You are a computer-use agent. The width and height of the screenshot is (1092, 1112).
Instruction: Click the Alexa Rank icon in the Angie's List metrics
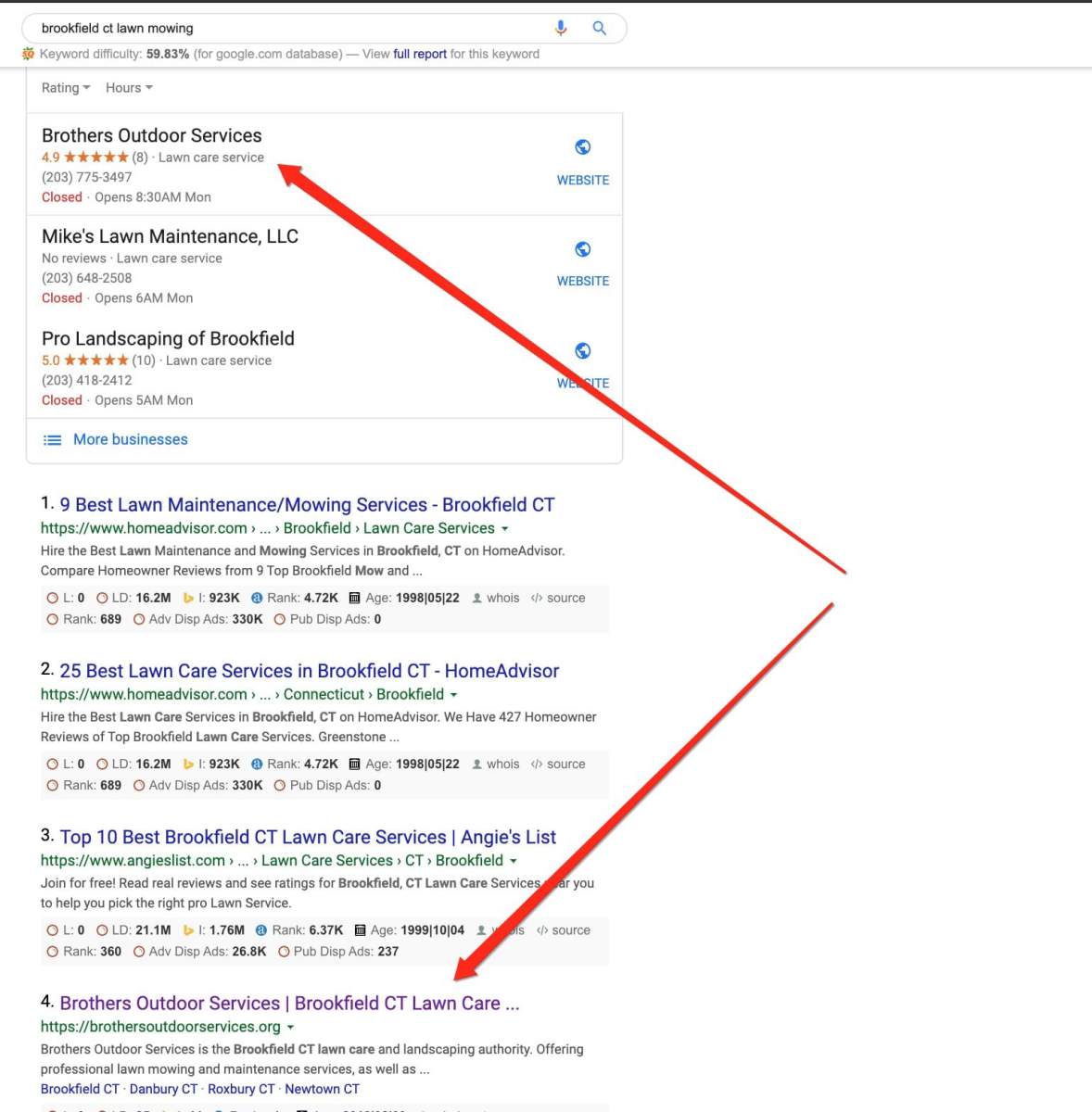(x=261, y=929)
